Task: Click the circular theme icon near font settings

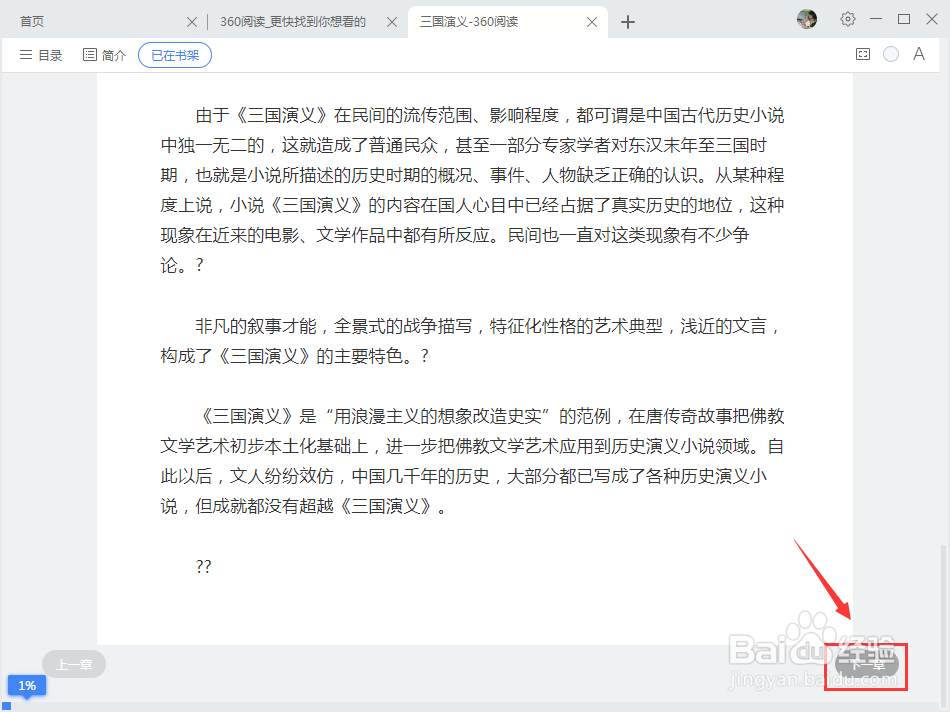Action: (890, 55)
